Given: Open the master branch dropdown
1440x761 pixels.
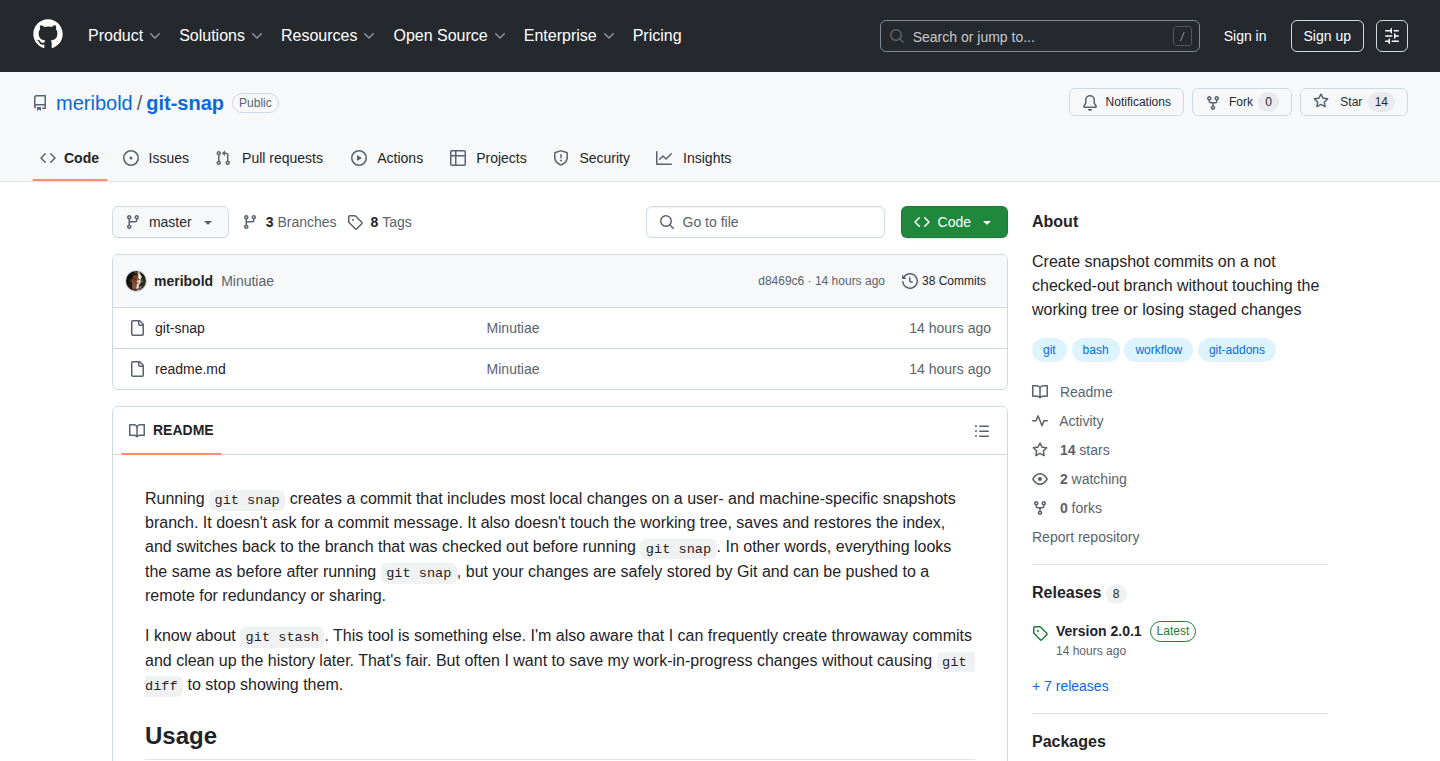Looking at the screenshot, I should point(170,222).
